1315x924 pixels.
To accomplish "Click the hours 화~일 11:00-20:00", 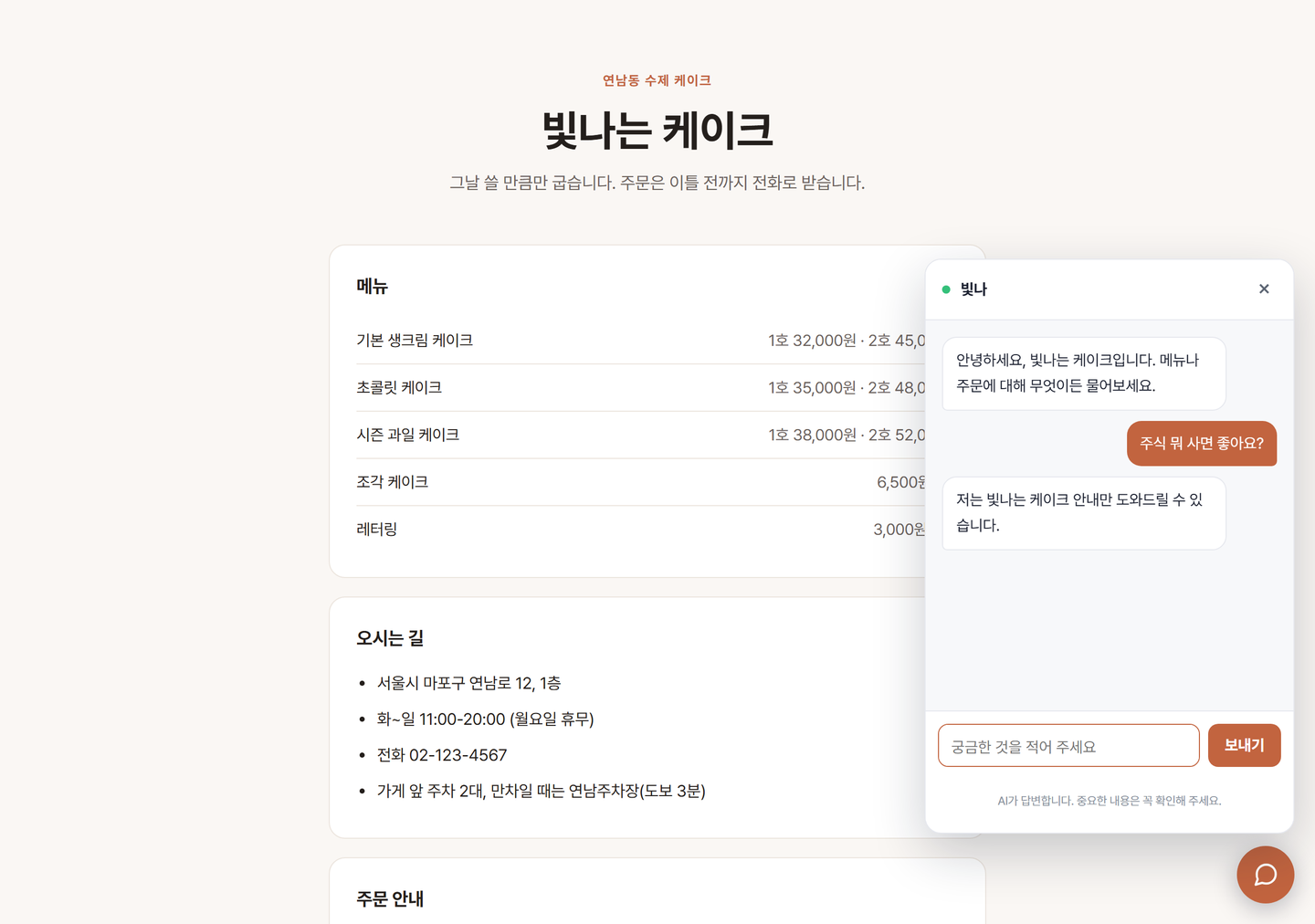I will [485, 719].
